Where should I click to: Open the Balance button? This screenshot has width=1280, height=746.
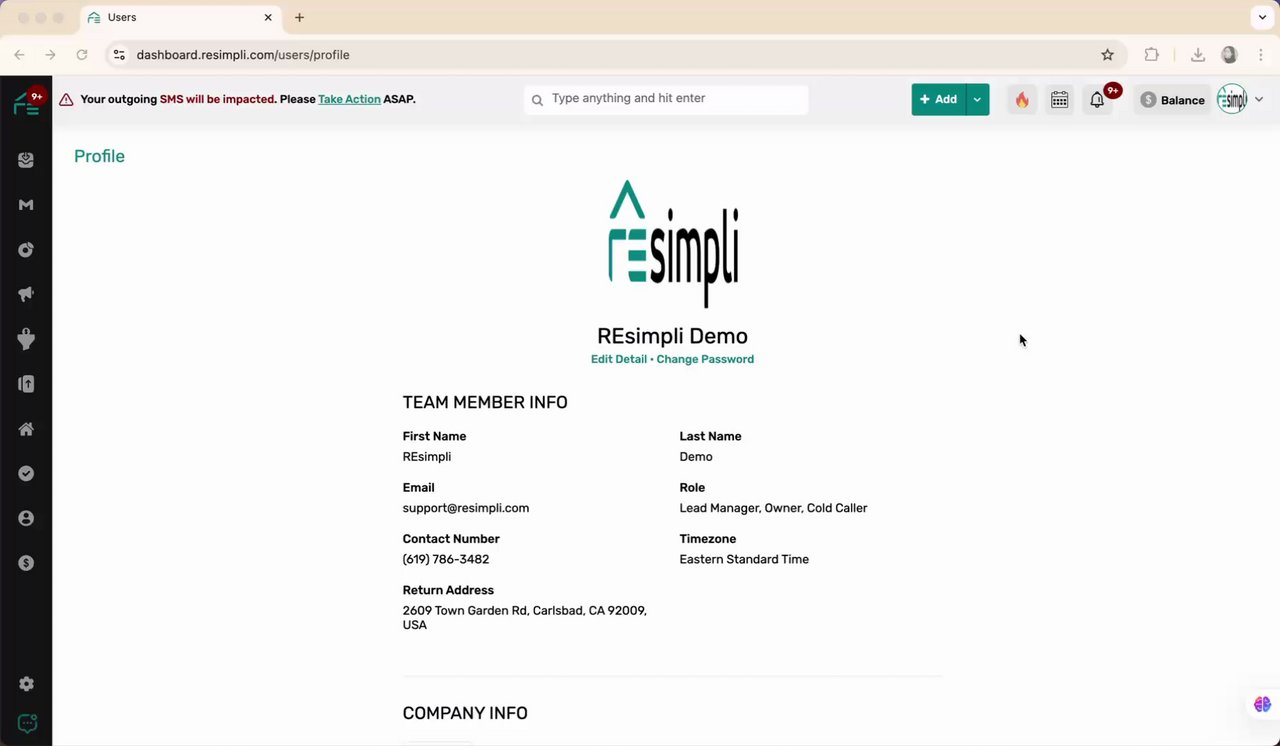[x=1172, y=100]
